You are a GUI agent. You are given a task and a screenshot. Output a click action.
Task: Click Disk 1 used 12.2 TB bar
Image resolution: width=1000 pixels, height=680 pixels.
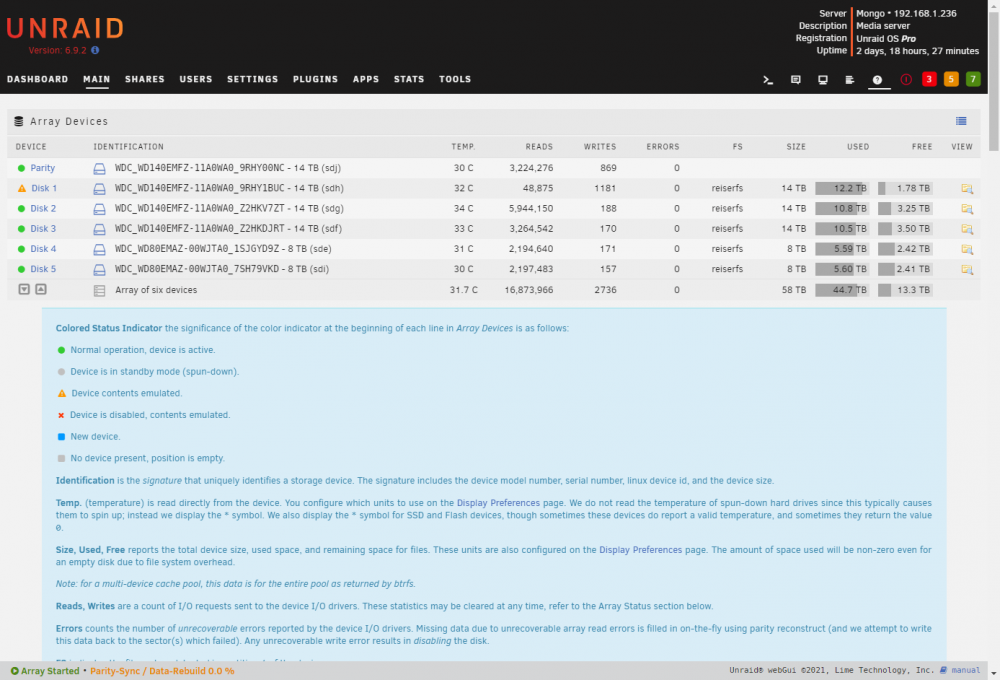tap(842, 188)
